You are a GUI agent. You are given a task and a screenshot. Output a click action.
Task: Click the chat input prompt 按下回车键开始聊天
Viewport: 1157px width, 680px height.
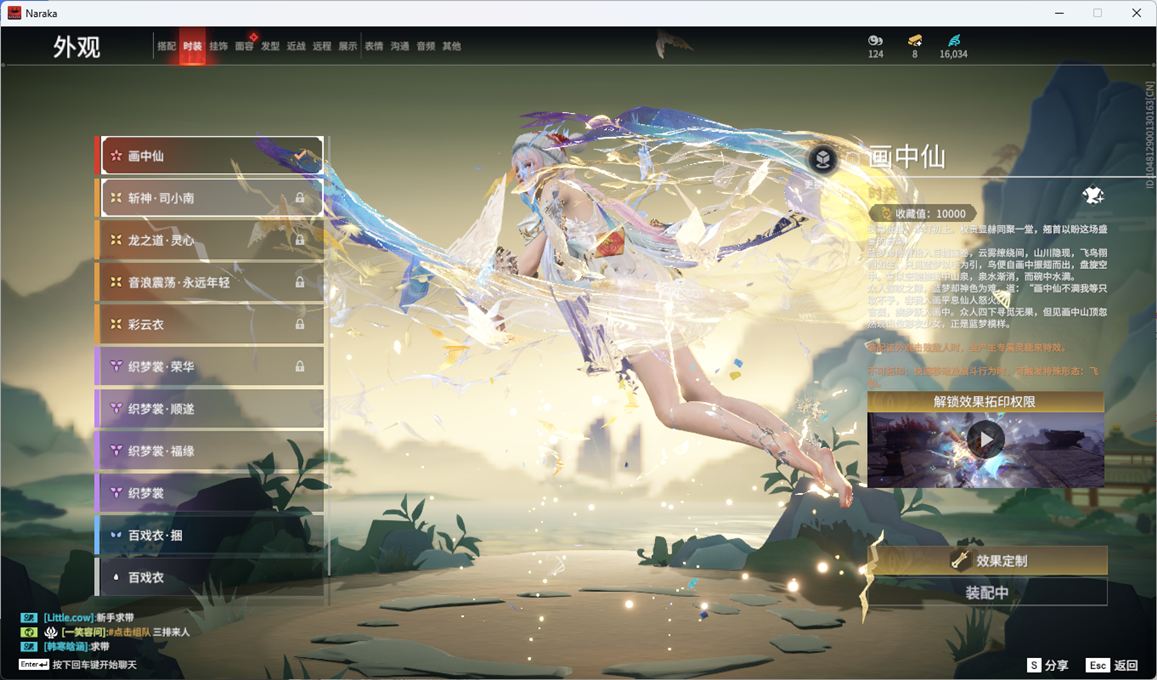[x=94, y=665]
